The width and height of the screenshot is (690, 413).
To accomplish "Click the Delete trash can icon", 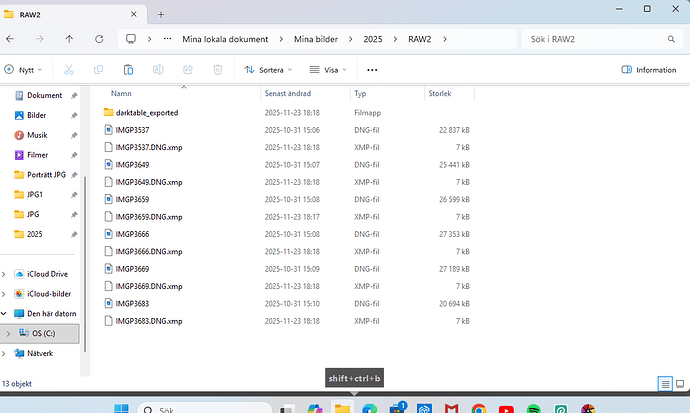I will click(x=217, y=70).
